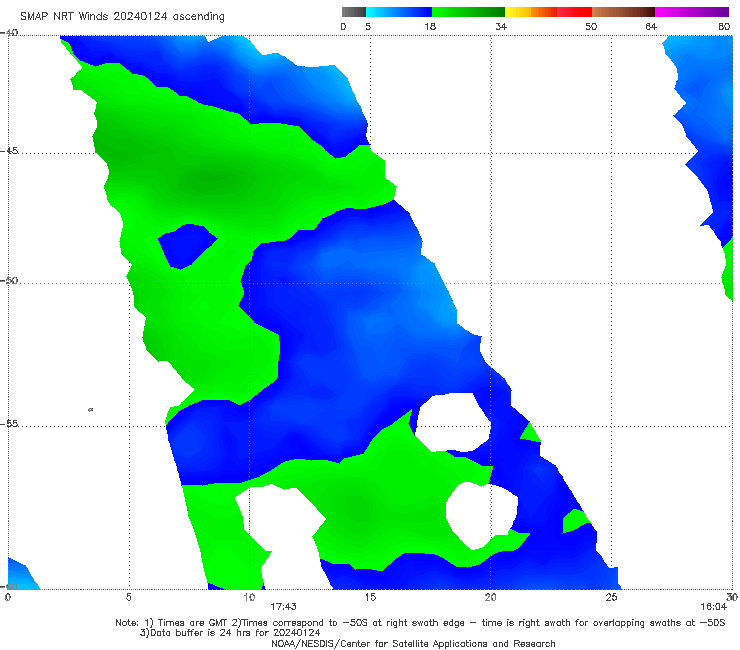Pick the magenta-purple 64–80 color bar segment
This screenshot has height=650, width=740.
(692, 12)
